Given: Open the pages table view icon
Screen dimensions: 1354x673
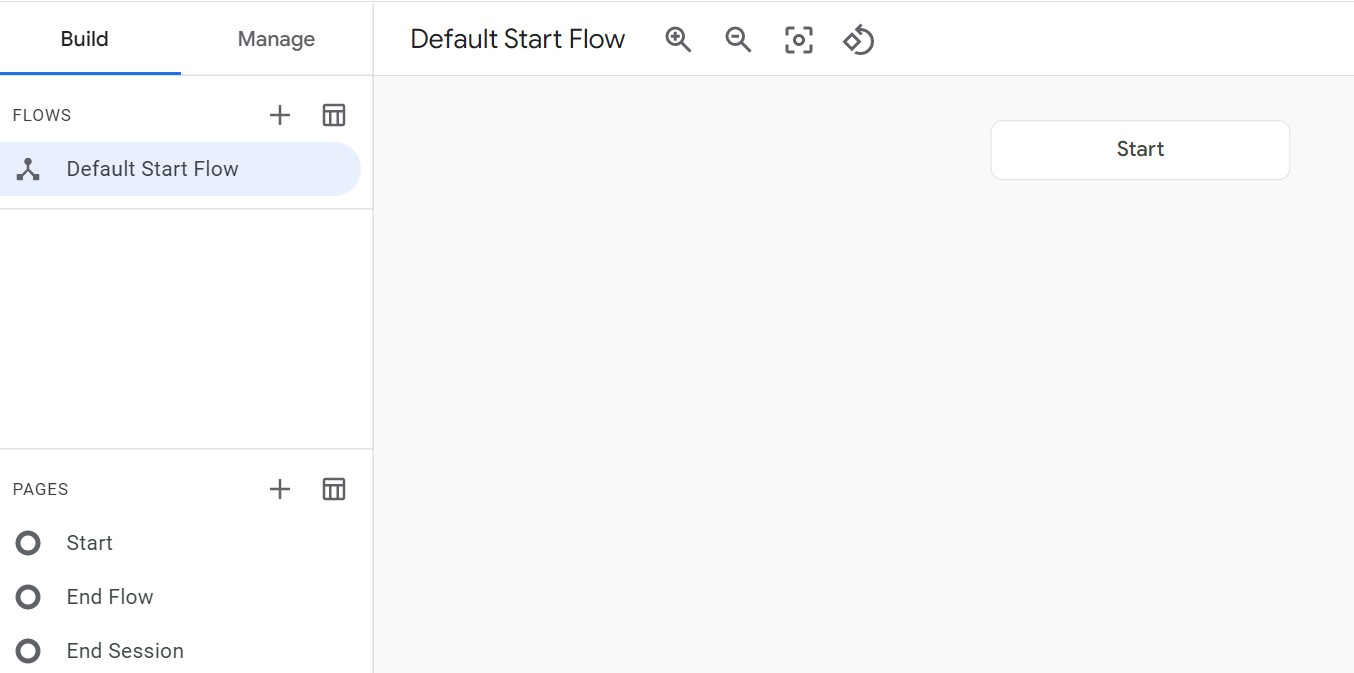Looking at the screenshot, I should [334, 489].
